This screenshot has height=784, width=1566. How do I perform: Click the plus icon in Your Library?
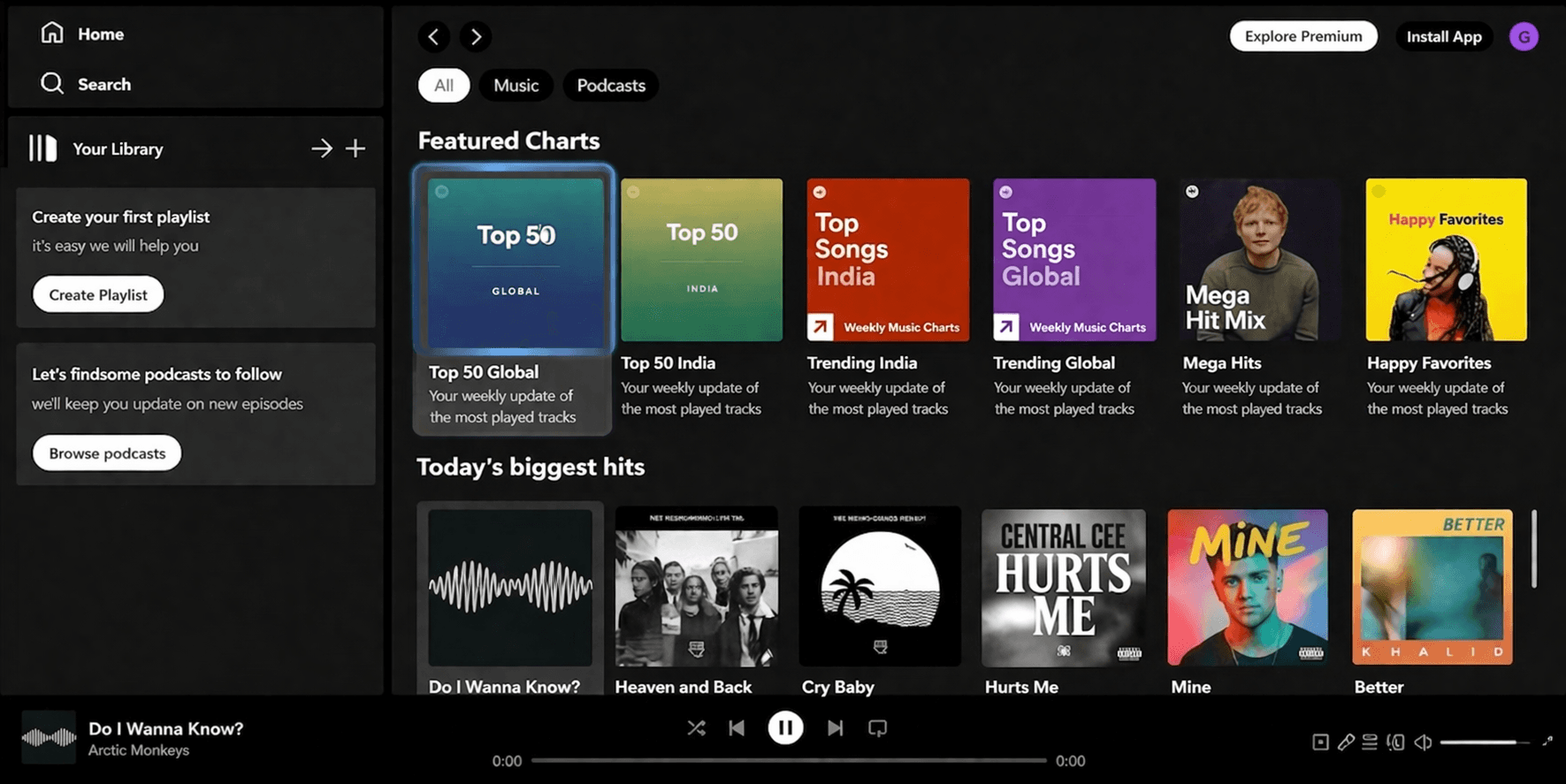pyautogui.click(x=355, y=148)
